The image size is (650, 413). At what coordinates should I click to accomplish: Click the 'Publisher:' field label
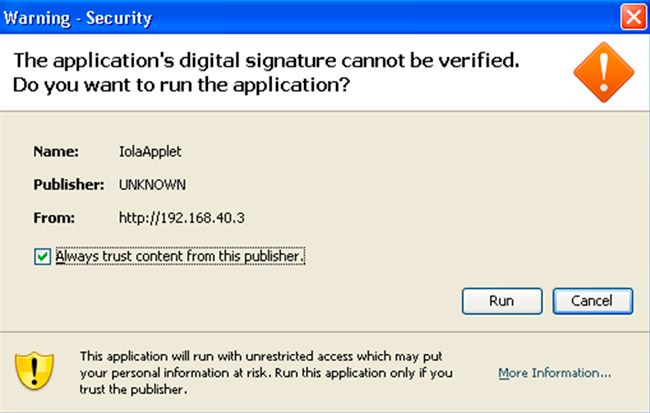(69, 185)
